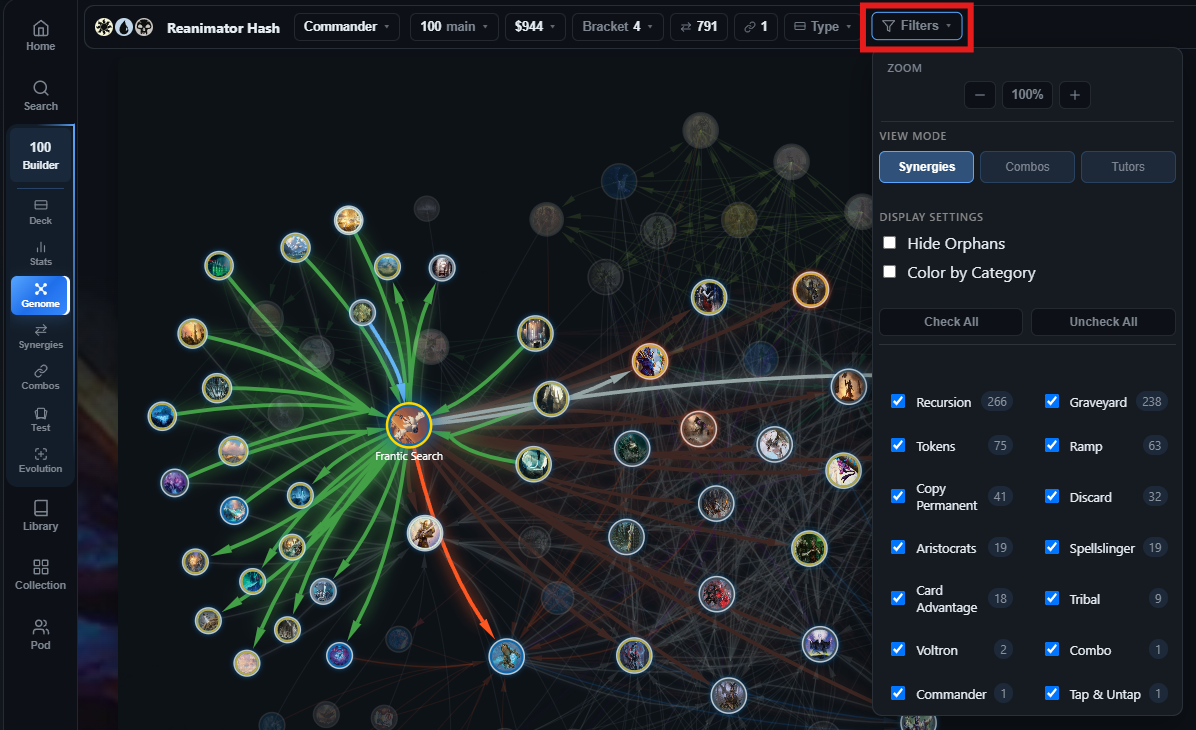The width and height of the screenshot is (1196, 730).
Task: Click the Reanimator Hash deck title
Action: point(223,27)
